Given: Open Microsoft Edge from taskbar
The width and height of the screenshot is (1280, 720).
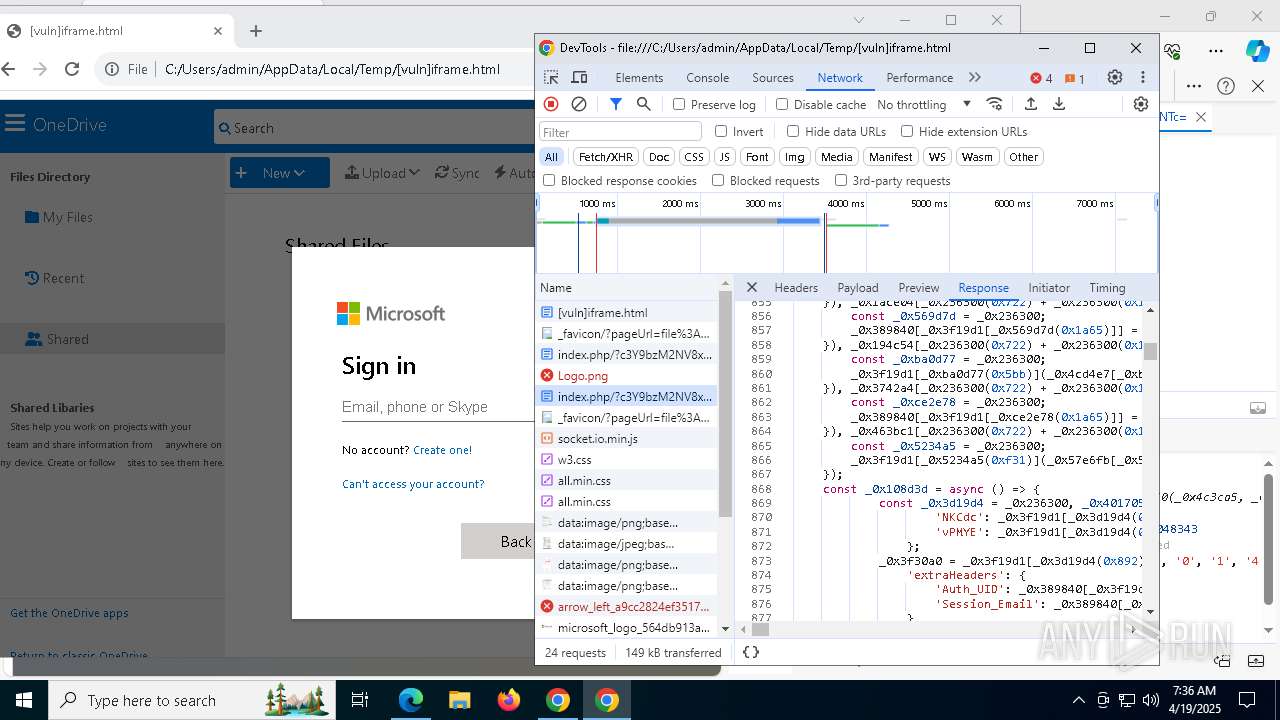Looking at the screenshot, I should [x=411, y=700].
